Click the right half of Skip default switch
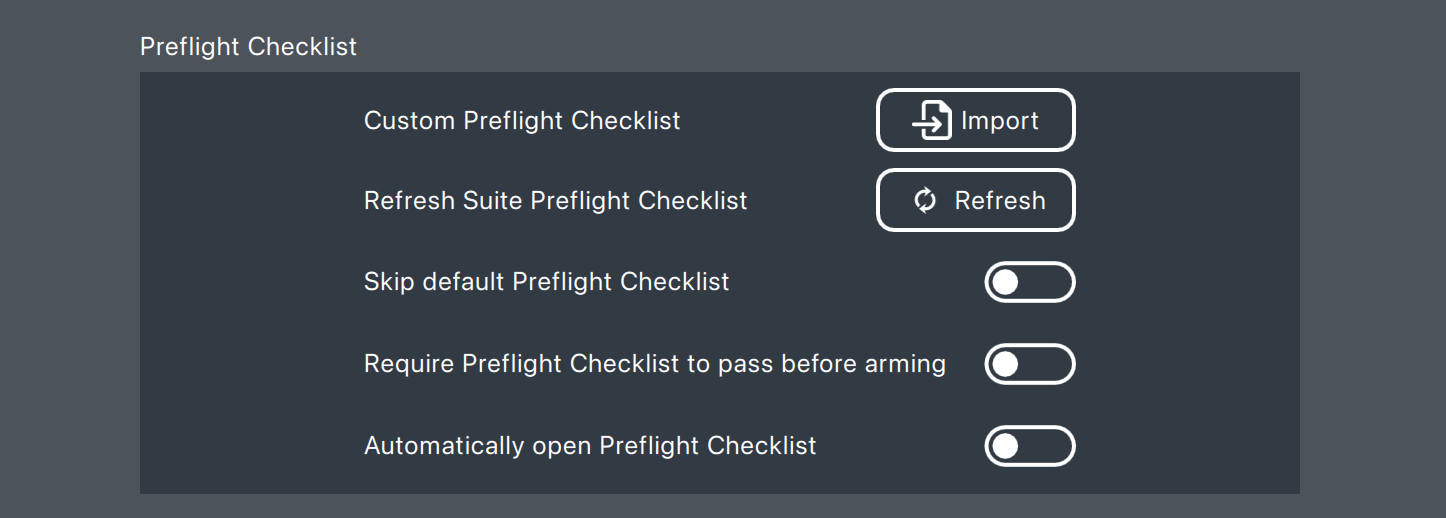 (x=1052, y=282)
